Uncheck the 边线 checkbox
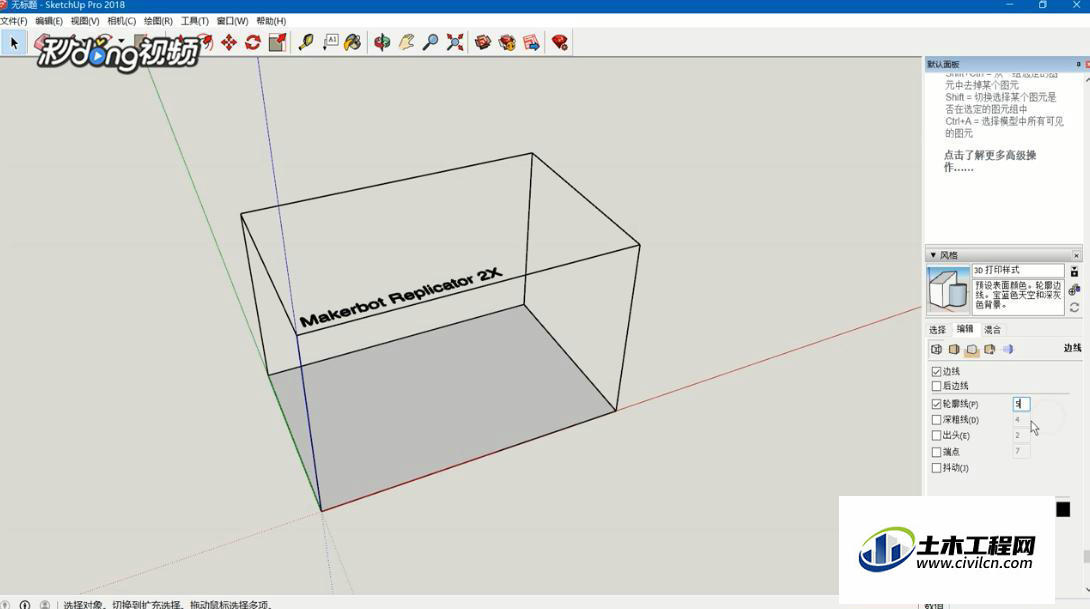The height and width of the screenshot is (609, 1090). [936, 372]
